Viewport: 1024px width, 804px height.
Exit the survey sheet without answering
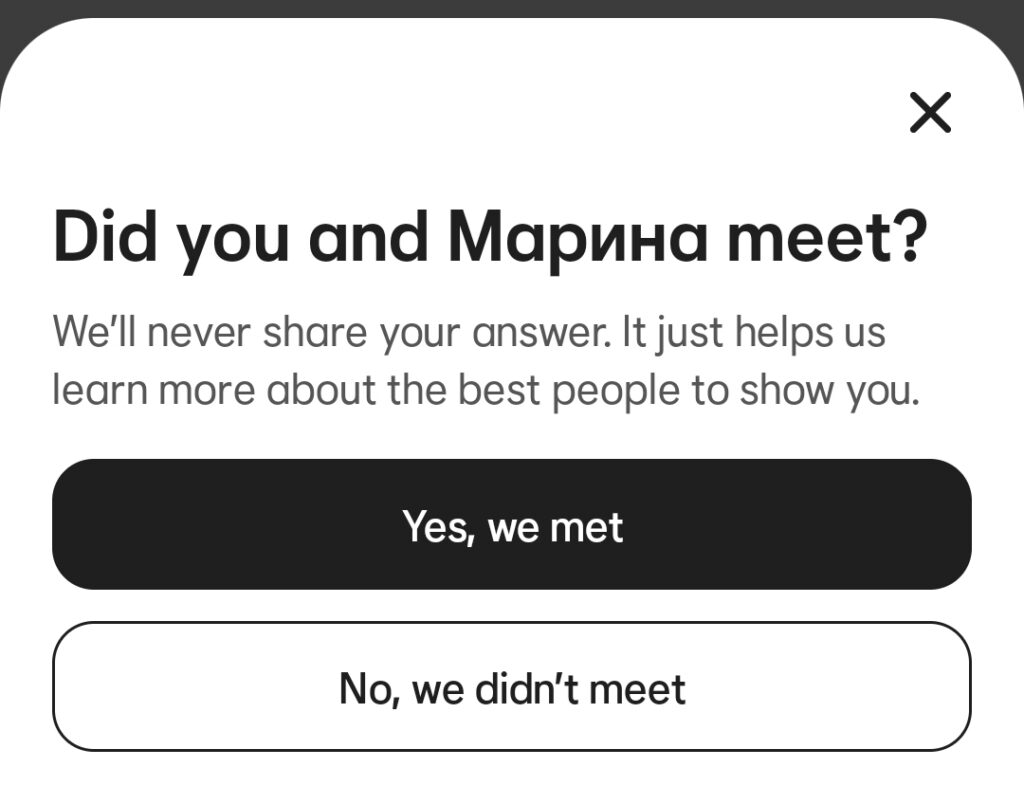pyautogui.click(x=930, y=112)
